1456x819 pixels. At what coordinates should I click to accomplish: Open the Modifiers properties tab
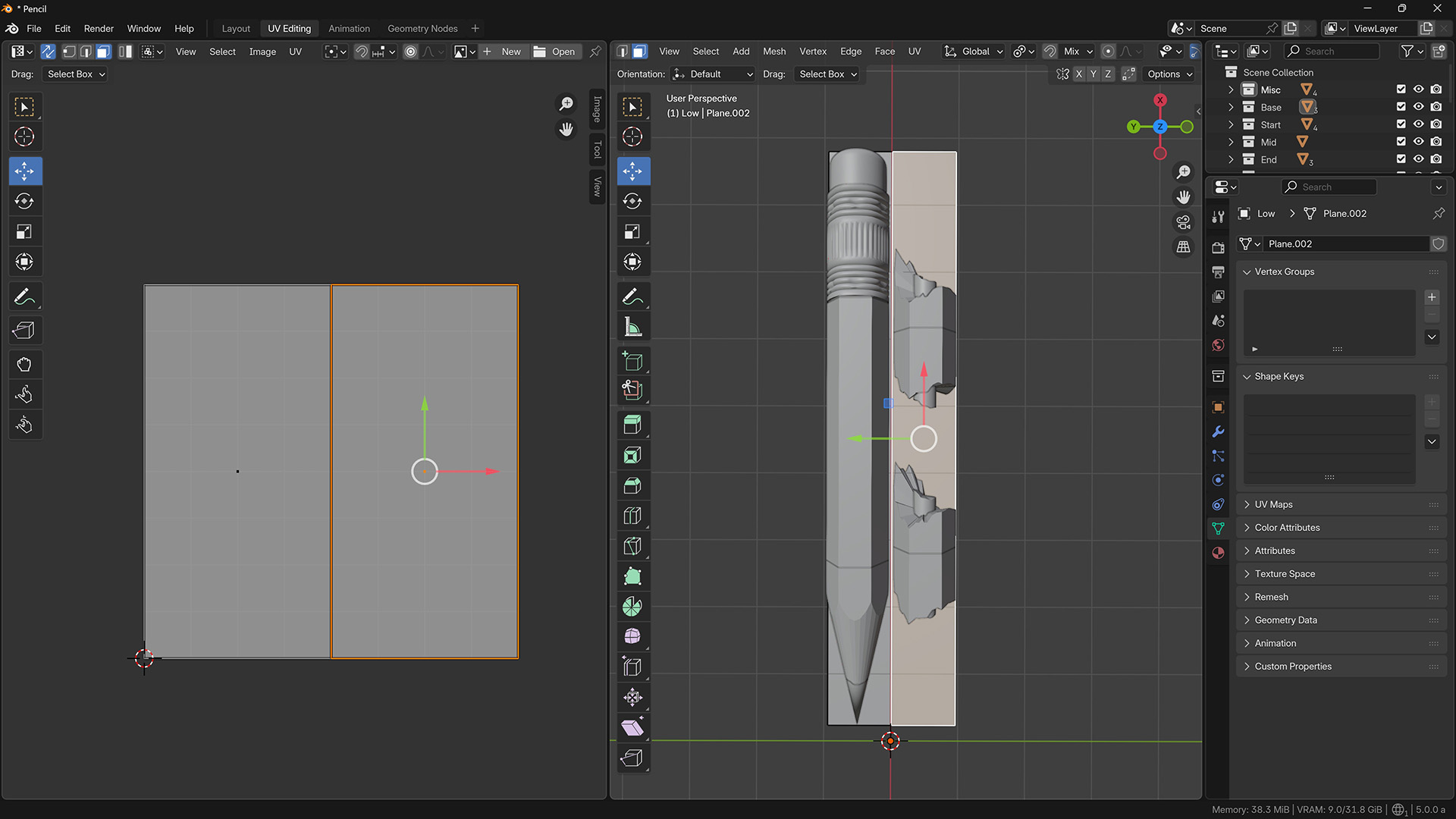tap(1218, 431)
